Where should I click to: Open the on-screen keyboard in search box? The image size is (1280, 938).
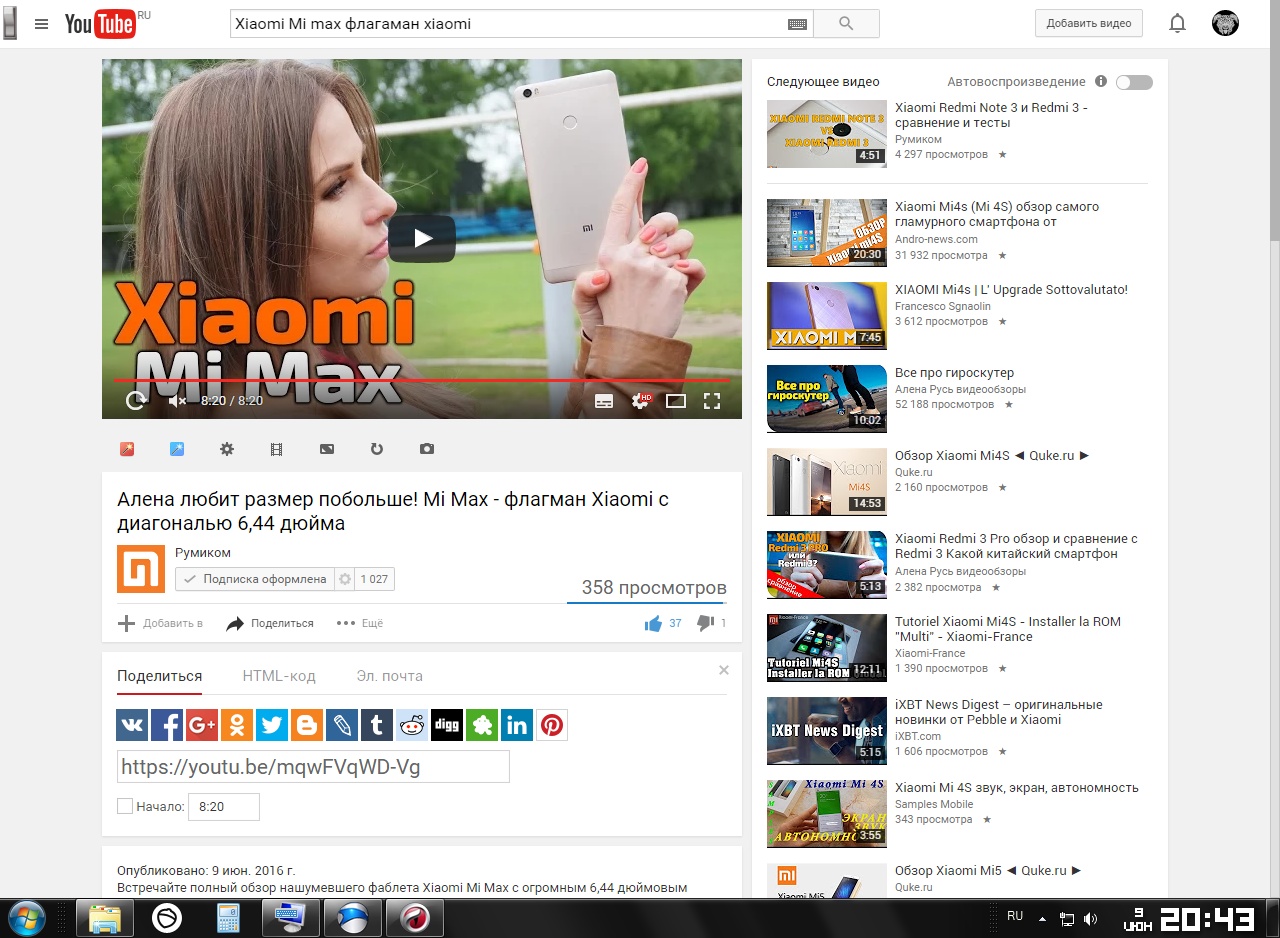797,24
